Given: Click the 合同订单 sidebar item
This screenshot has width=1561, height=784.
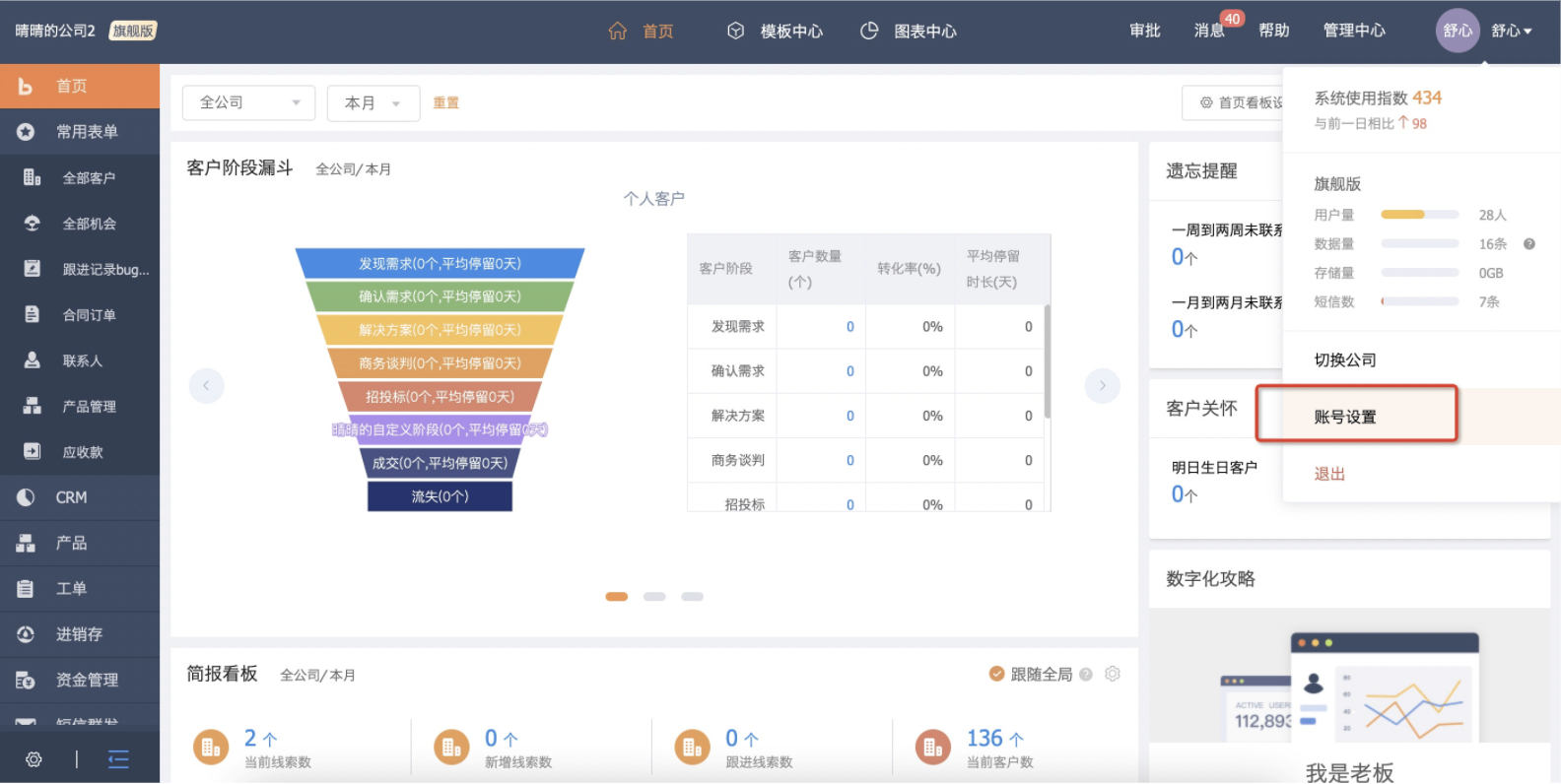Looking at the screenshot, I should (x=89, y=315).
